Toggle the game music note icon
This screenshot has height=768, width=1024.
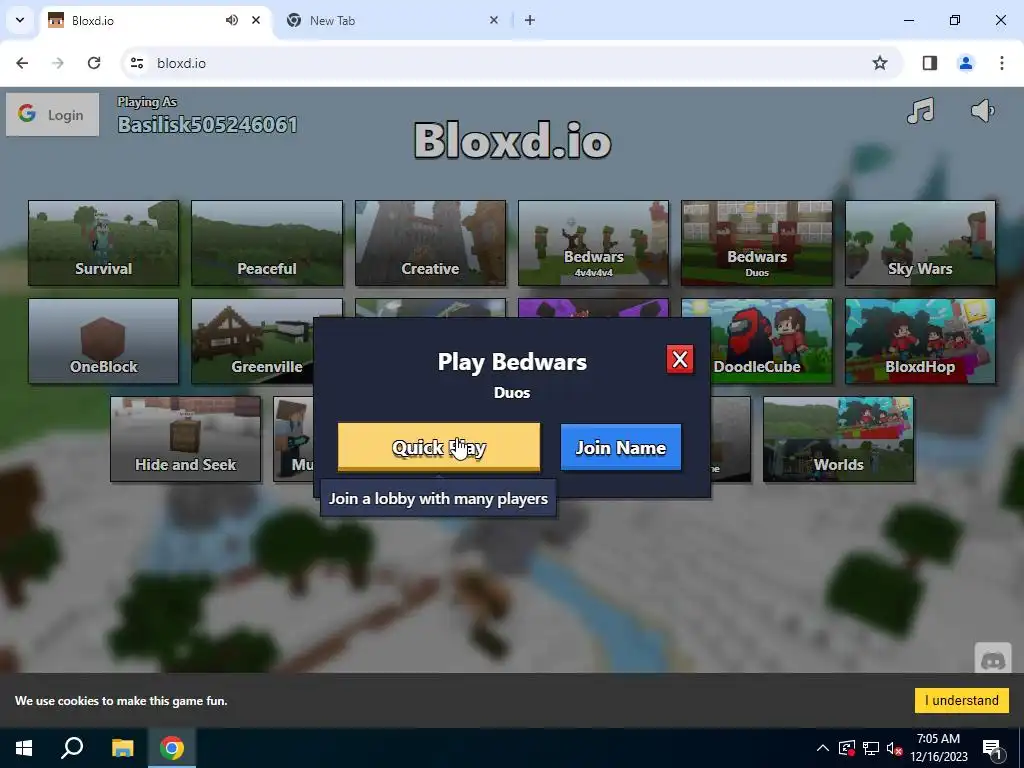pos(920,111)
